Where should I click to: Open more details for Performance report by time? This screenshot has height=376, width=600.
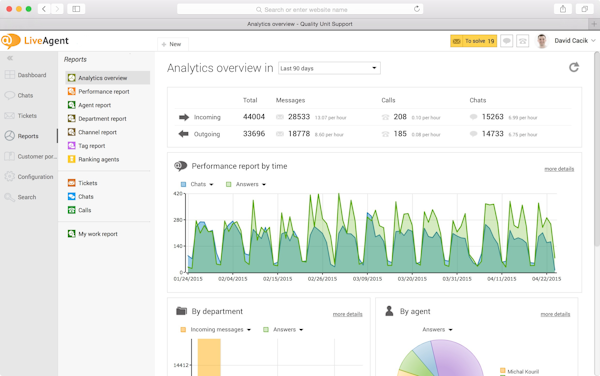[559, 169]
